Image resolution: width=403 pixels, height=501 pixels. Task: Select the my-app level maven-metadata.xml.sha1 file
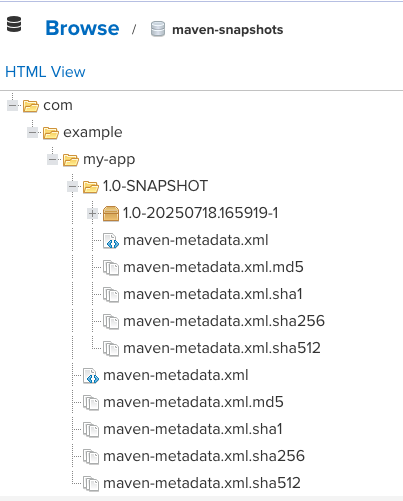(193, 429)
